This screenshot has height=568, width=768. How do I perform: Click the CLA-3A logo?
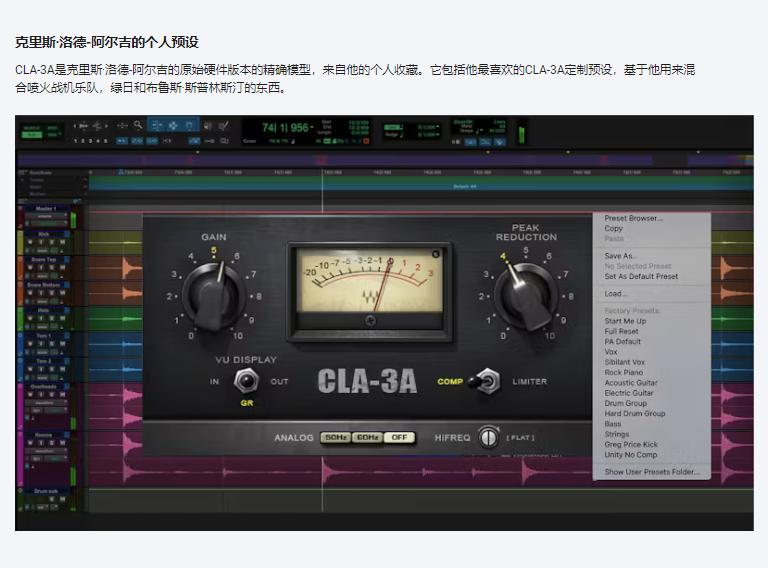tap(367, 381)
